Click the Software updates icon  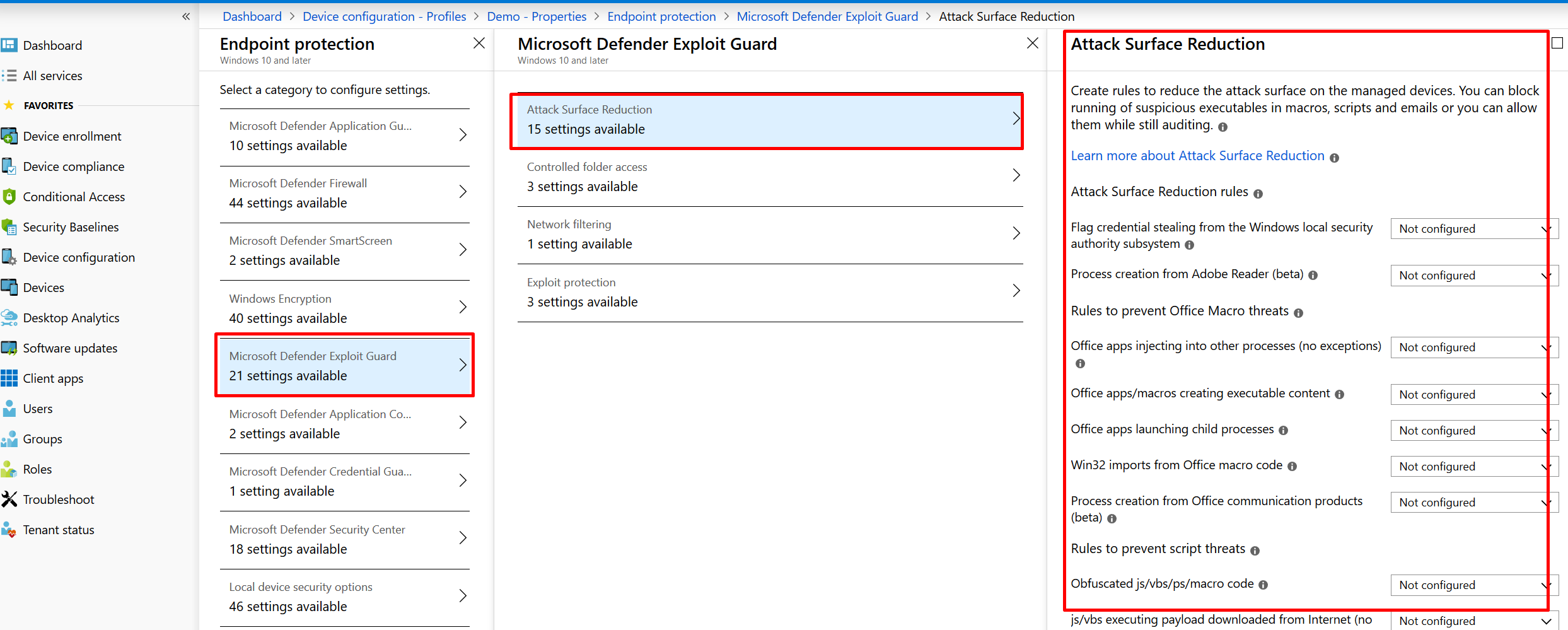[9, 348]
